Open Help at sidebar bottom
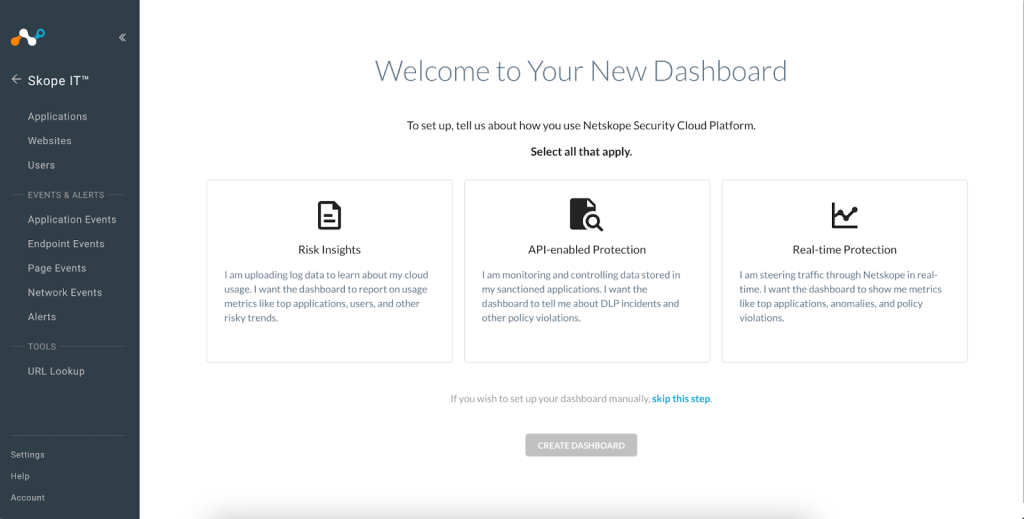The height and width of the screenshot is (519, 1024). [20, 476]
